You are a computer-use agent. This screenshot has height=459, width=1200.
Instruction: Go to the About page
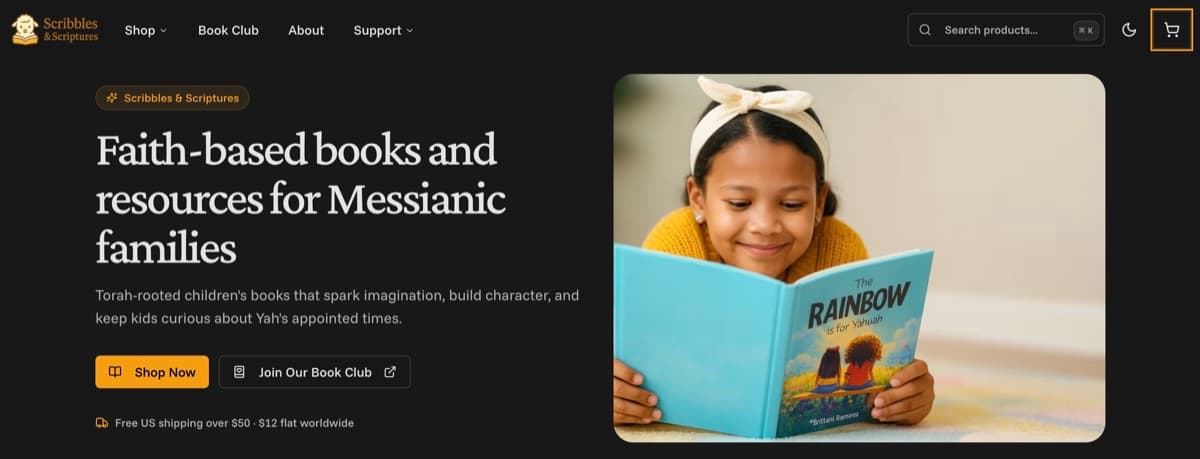(306, 30)
